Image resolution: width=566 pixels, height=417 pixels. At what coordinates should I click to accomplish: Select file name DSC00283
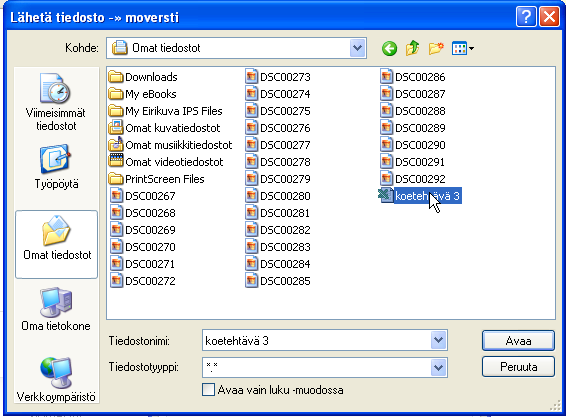285,247
